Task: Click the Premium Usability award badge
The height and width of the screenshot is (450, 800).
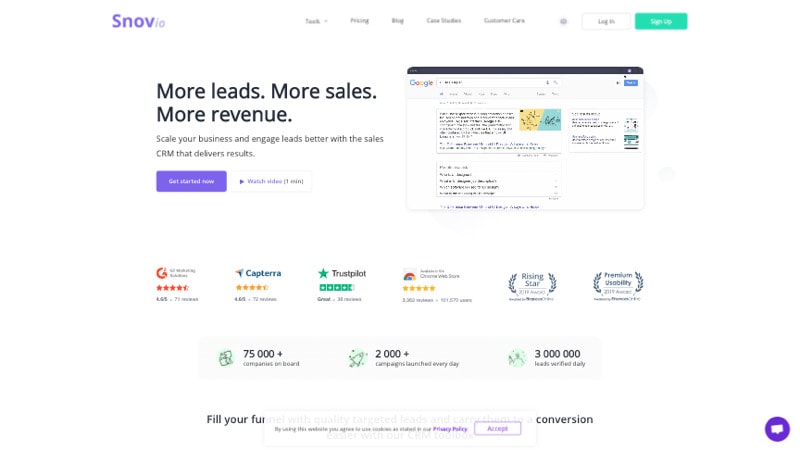Action: point(617,285)
